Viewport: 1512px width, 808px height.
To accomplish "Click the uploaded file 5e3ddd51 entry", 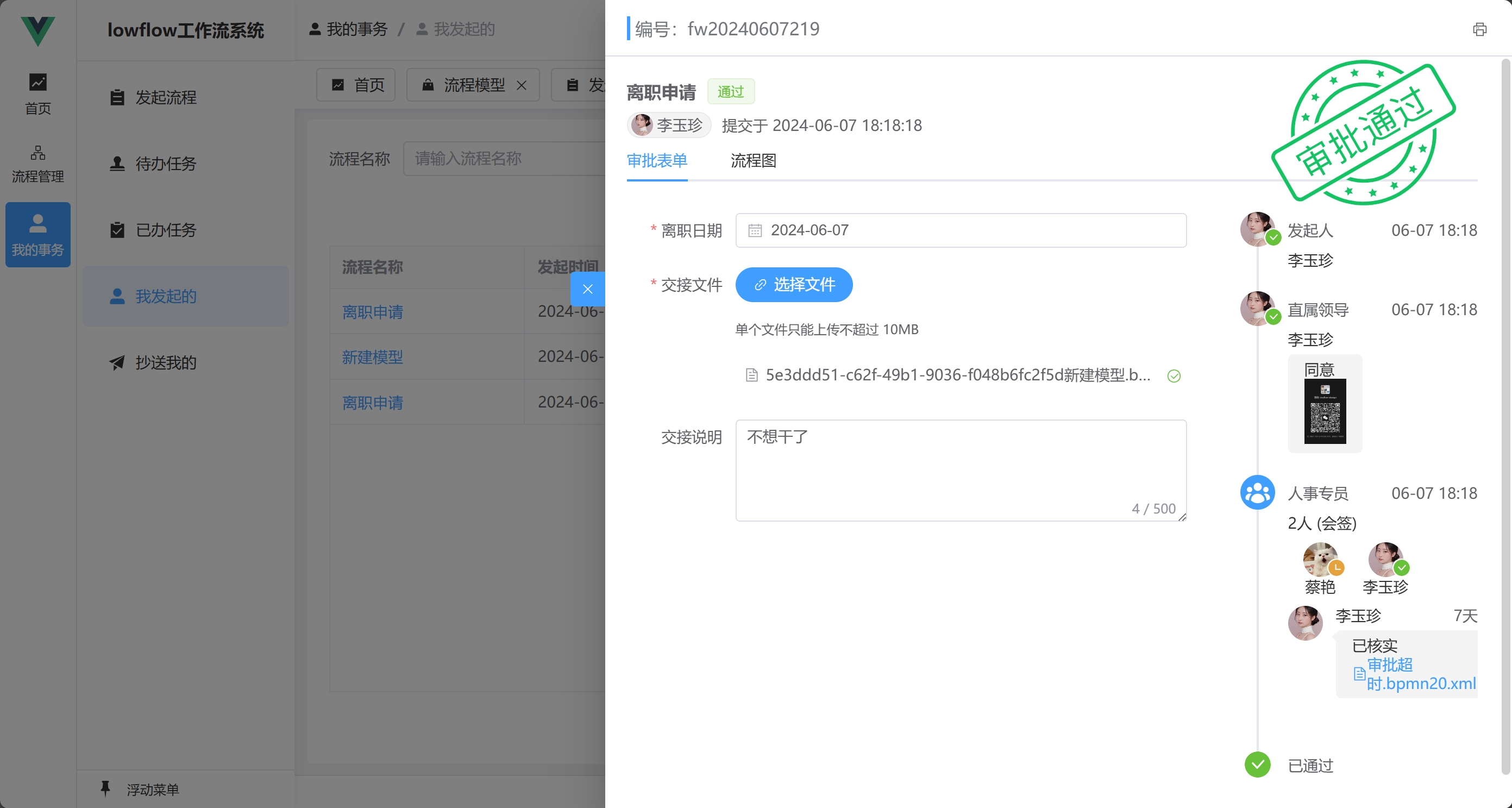I will (x=957, y=375).
